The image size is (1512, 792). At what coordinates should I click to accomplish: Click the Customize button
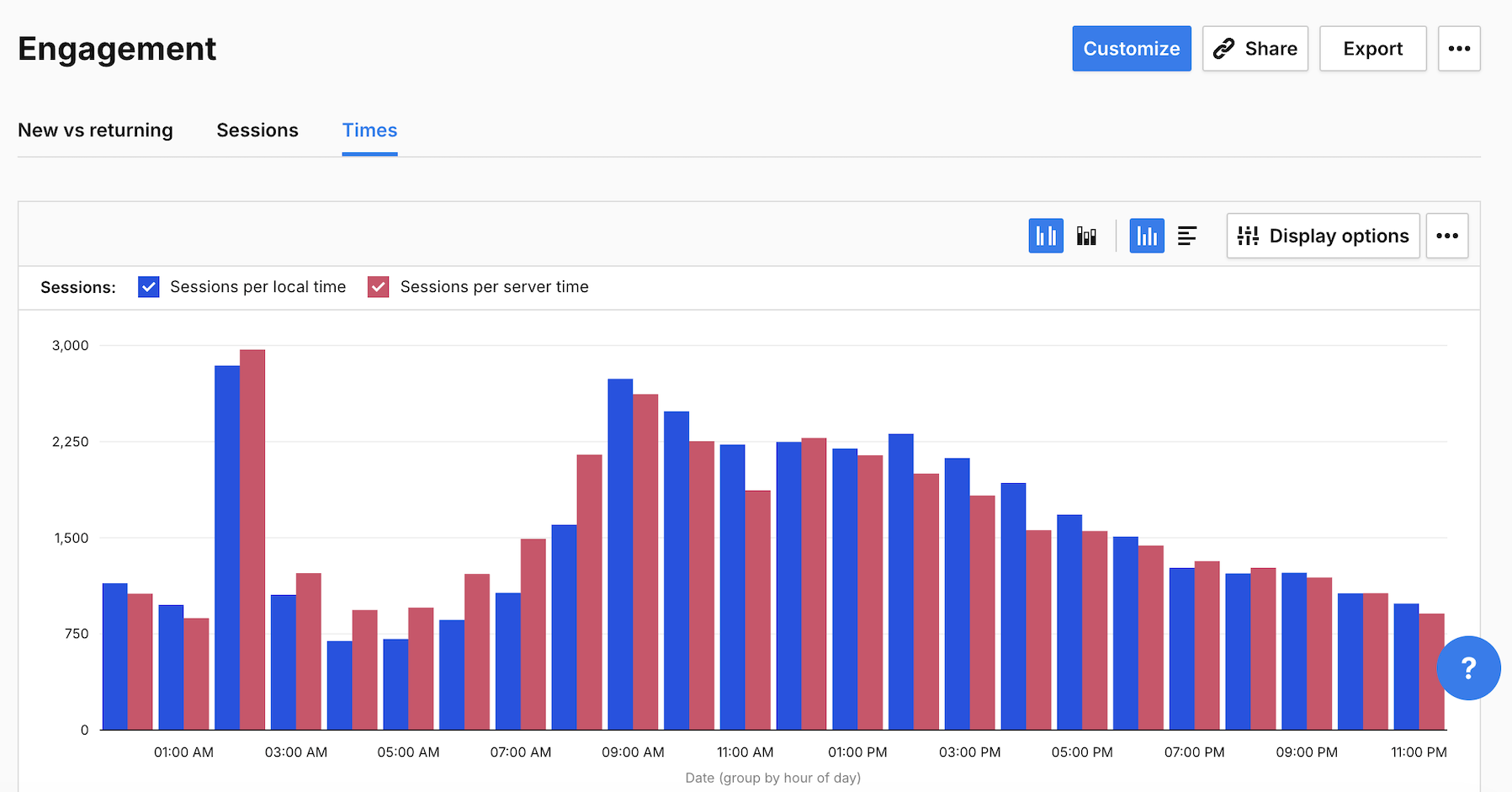(x=1132, y=49)
